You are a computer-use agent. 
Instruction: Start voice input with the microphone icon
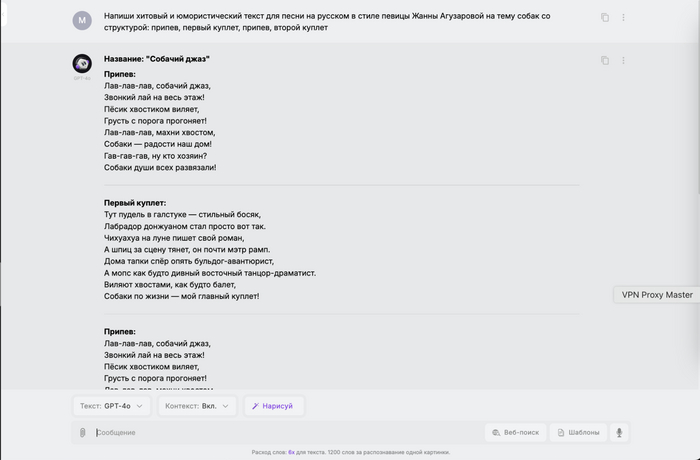pos(620,432)
